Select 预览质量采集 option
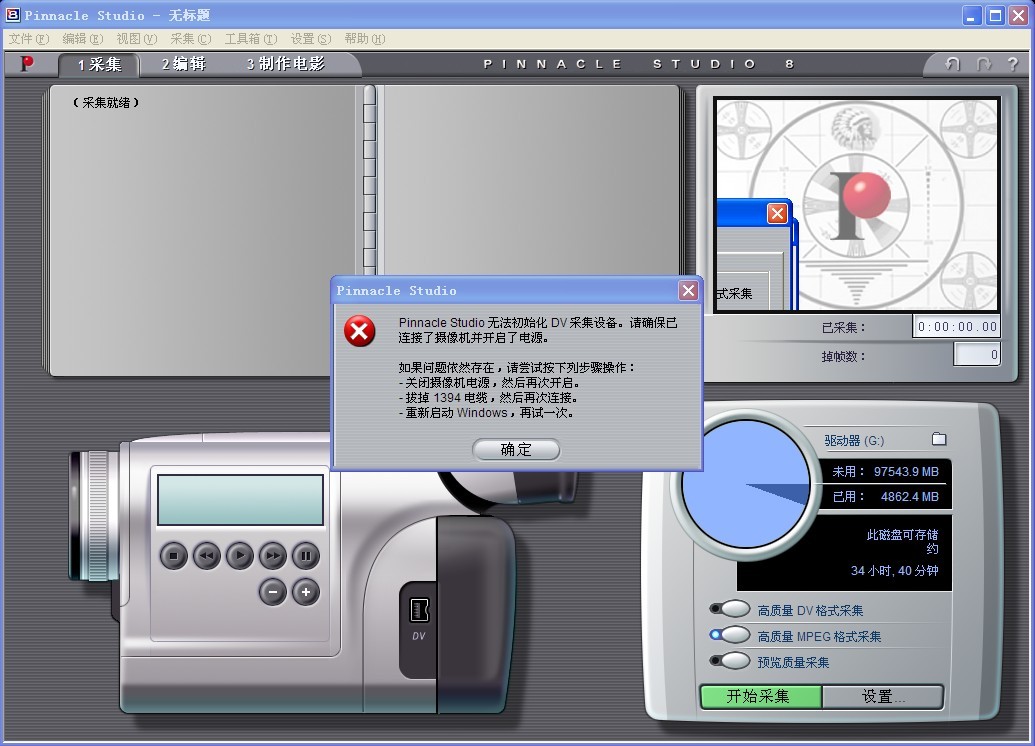Image resolution: width=1035 pixels, height=746 pixels. (733, 661)
